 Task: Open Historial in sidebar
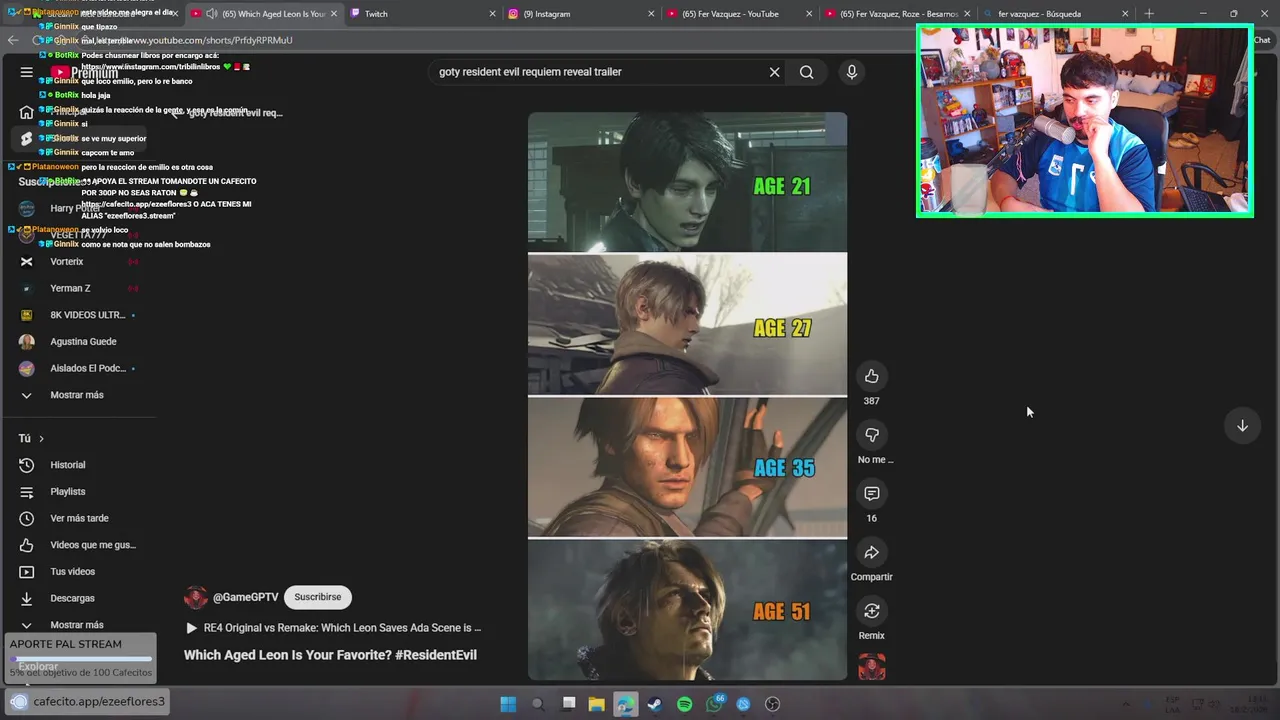point(68,465)
